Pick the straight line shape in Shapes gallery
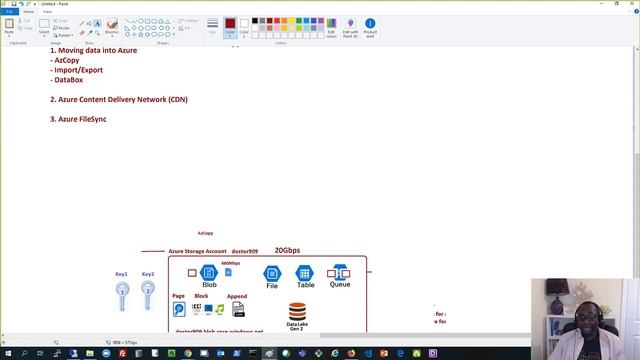 click(x=127, y=21)
